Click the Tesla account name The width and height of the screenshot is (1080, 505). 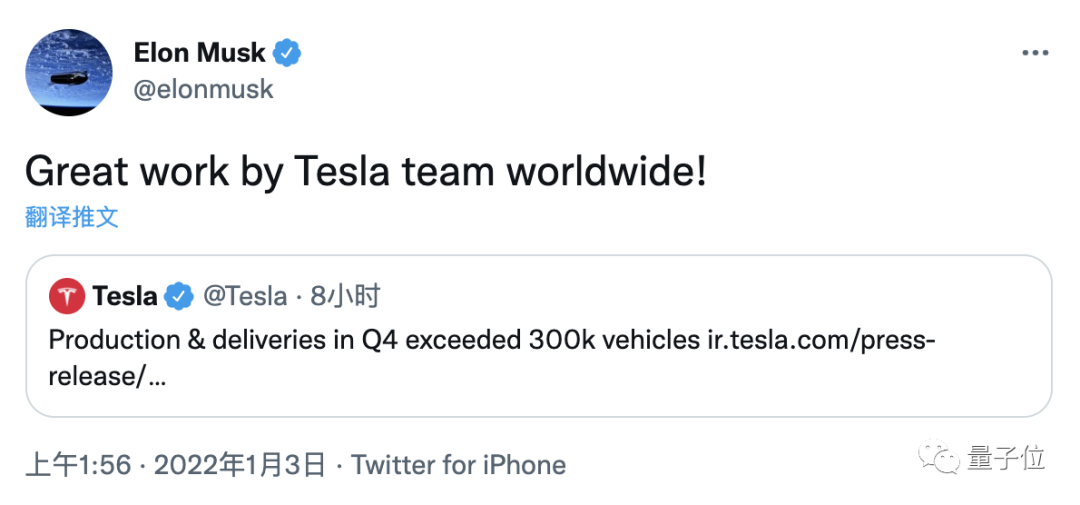pyautogui.click(x=124, y=297)
